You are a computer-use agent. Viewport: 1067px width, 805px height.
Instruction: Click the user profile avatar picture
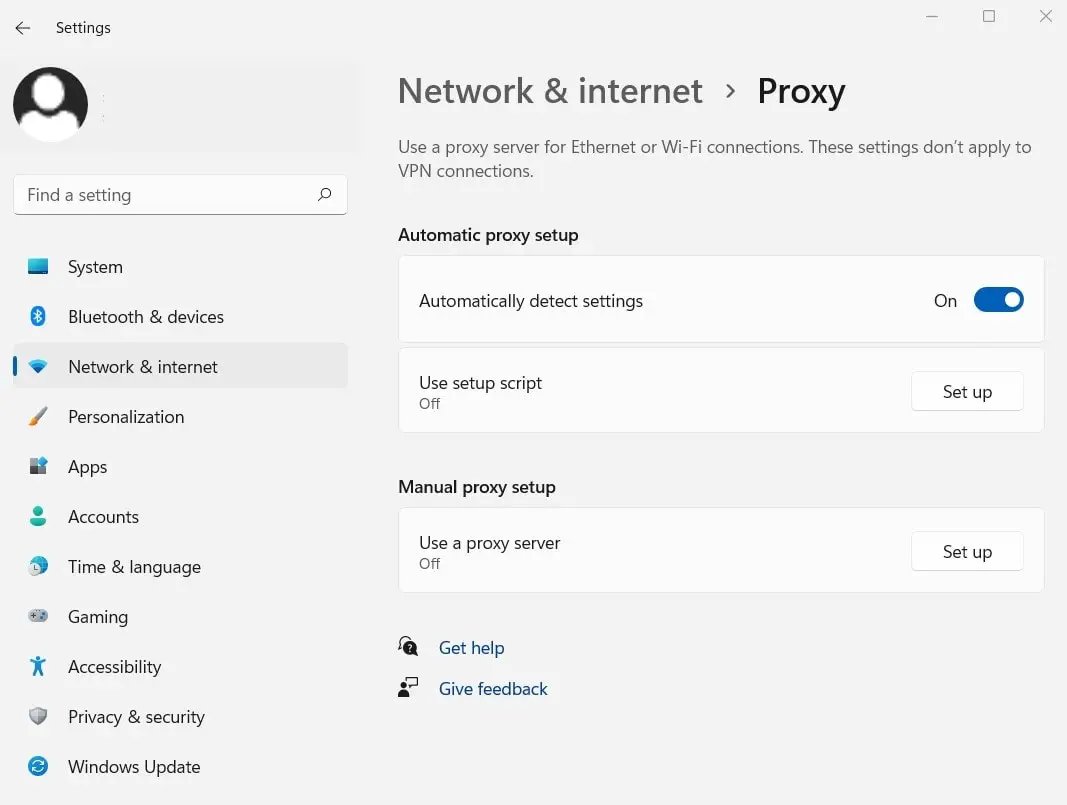(50, 104)
